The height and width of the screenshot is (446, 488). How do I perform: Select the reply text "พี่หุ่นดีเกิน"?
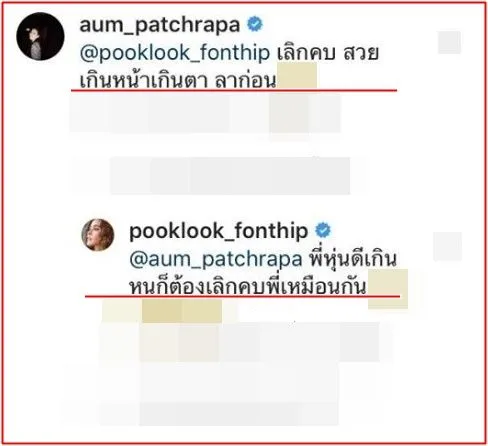[x=354, y=259]
